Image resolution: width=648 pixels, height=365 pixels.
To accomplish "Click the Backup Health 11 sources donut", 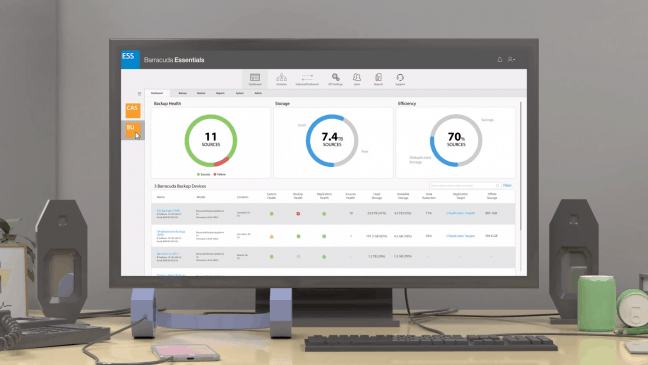I will [211, 141].
